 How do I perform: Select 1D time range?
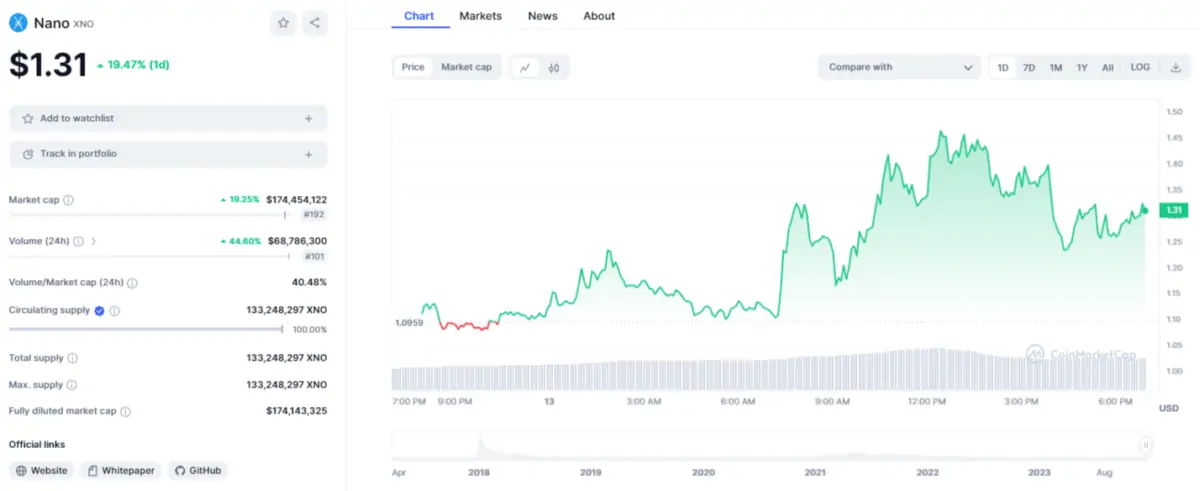coord(1003,67)
